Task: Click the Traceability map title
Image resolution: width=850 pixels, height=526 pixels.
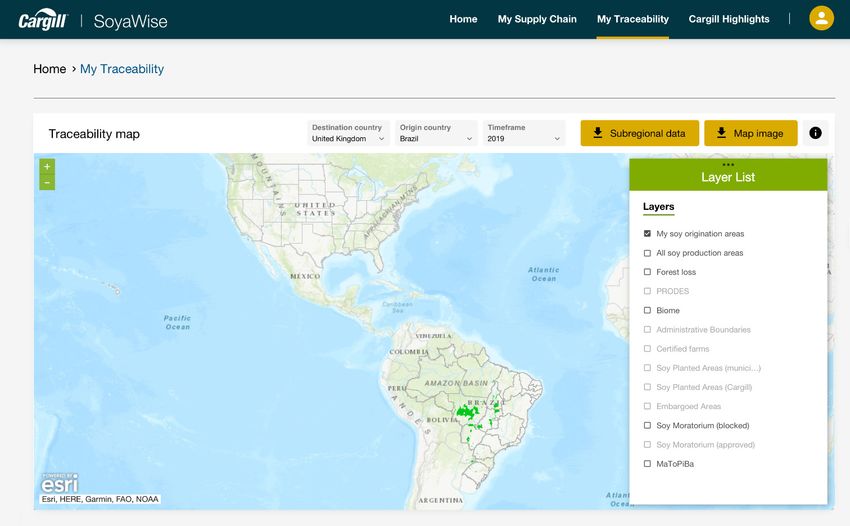Action: click(94, 134)
